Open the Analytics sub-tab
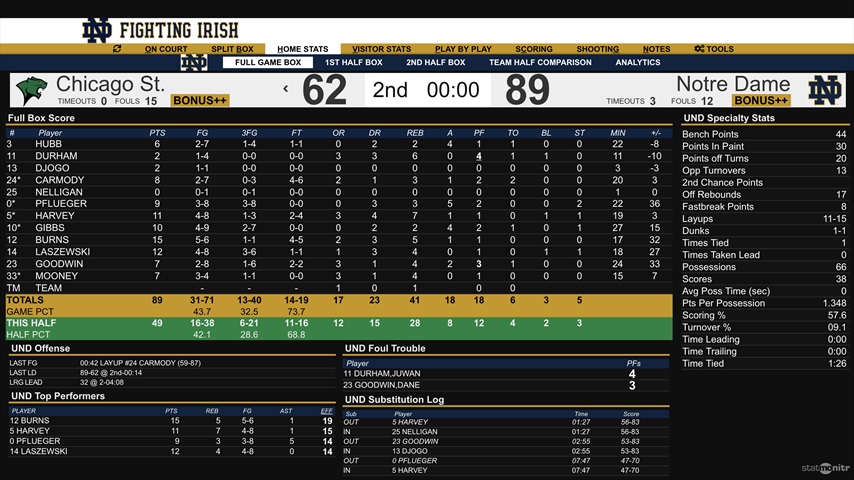 [x=637, y=63]
